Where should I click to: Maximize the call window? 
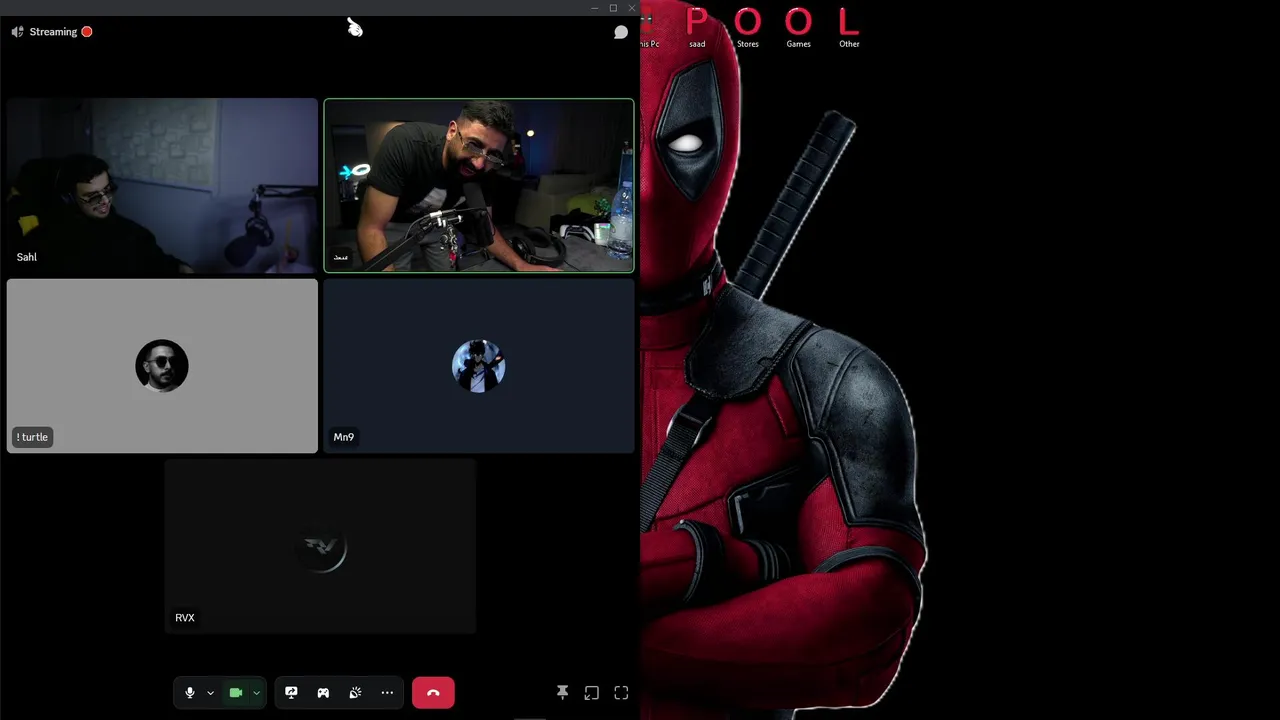point(613,8)
